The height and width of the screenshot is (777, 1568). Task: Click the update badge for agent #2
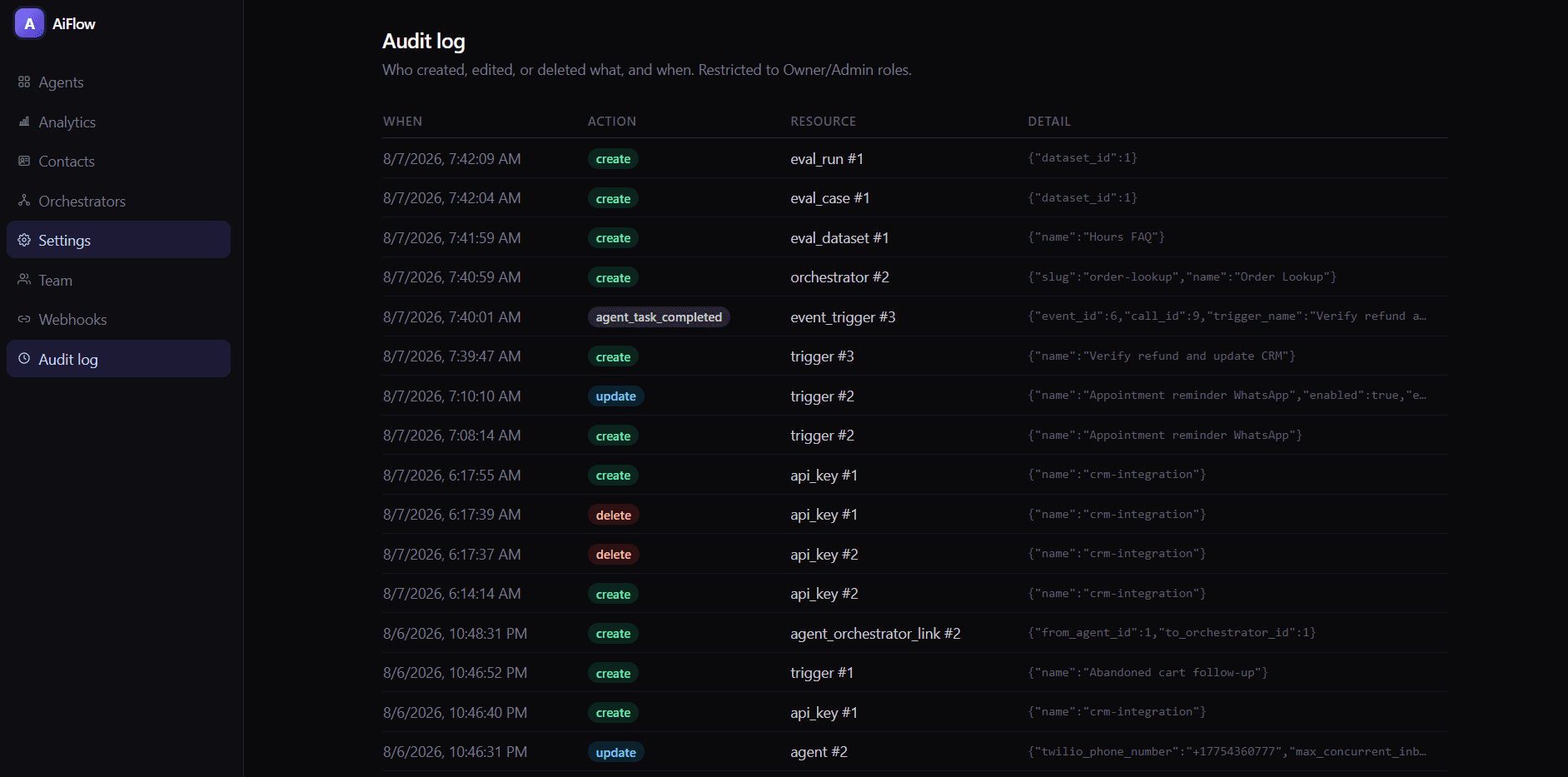click(615, 753)
